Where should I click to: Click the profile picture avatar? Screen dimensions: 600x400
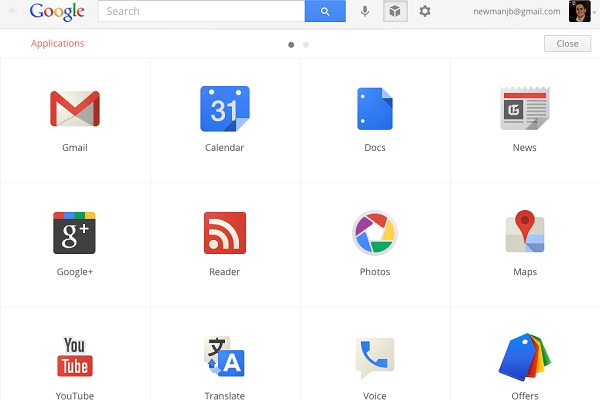click(579, 11)
